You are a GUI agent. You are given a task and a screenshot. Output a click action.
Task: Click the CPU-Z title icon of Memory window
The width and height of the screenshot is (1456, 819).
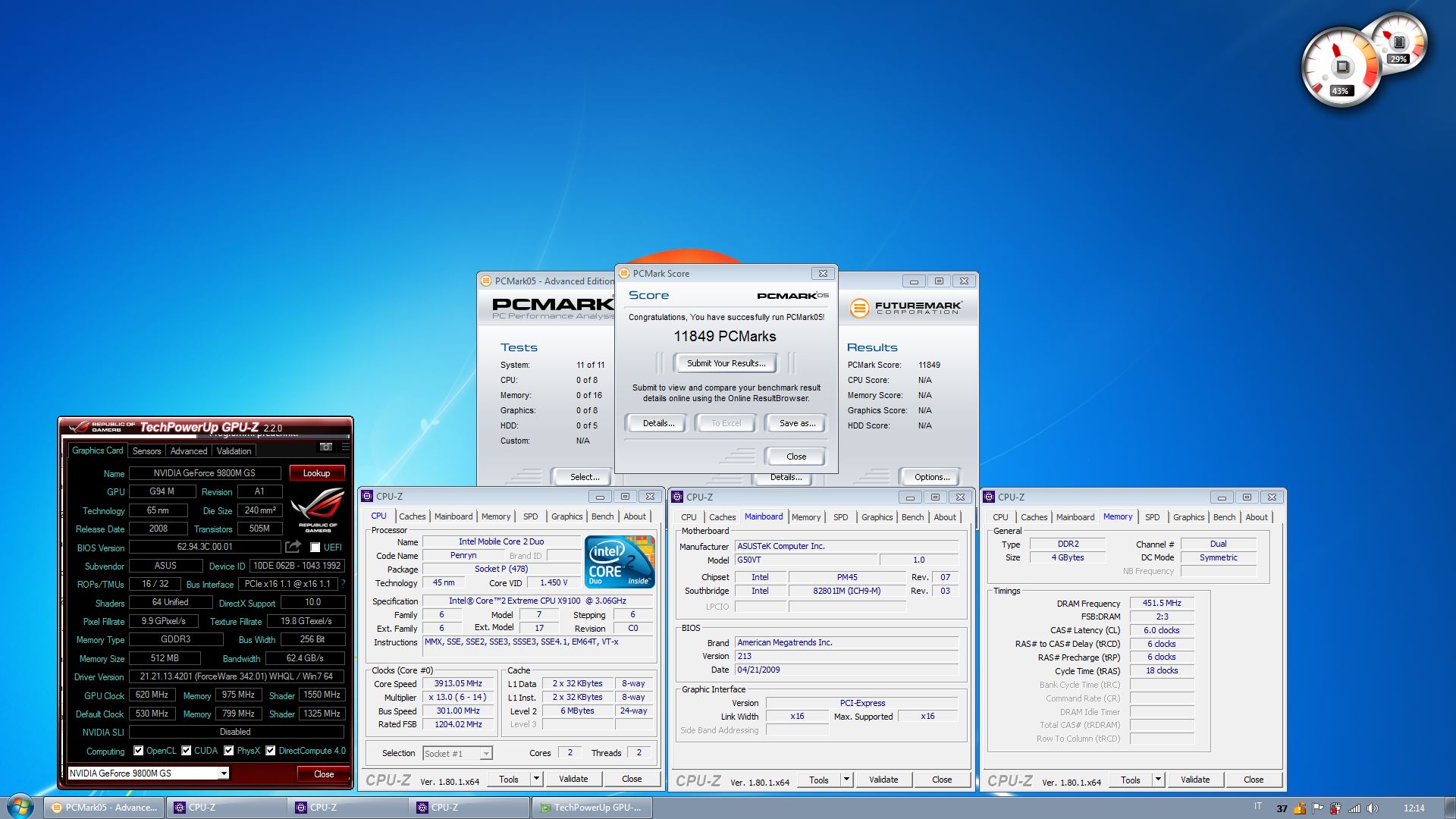[x=989, y=497]
